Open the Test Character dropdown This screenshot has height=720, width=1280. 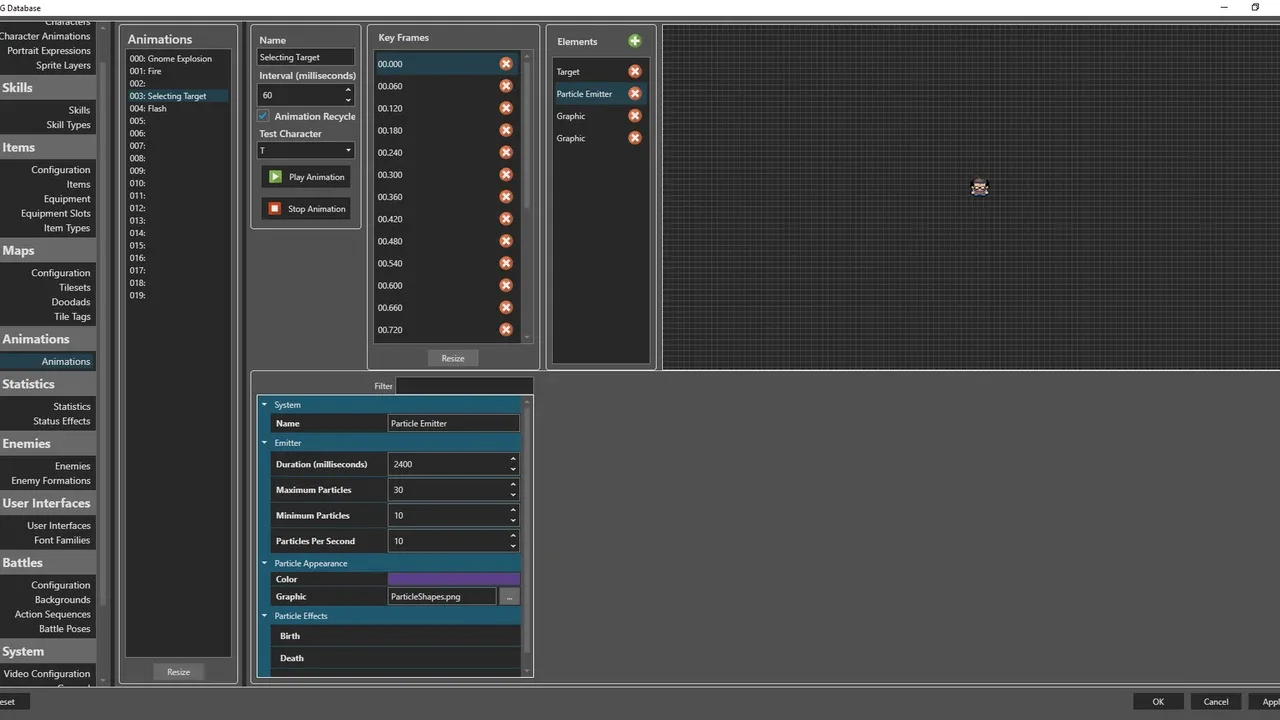point(305,151)
